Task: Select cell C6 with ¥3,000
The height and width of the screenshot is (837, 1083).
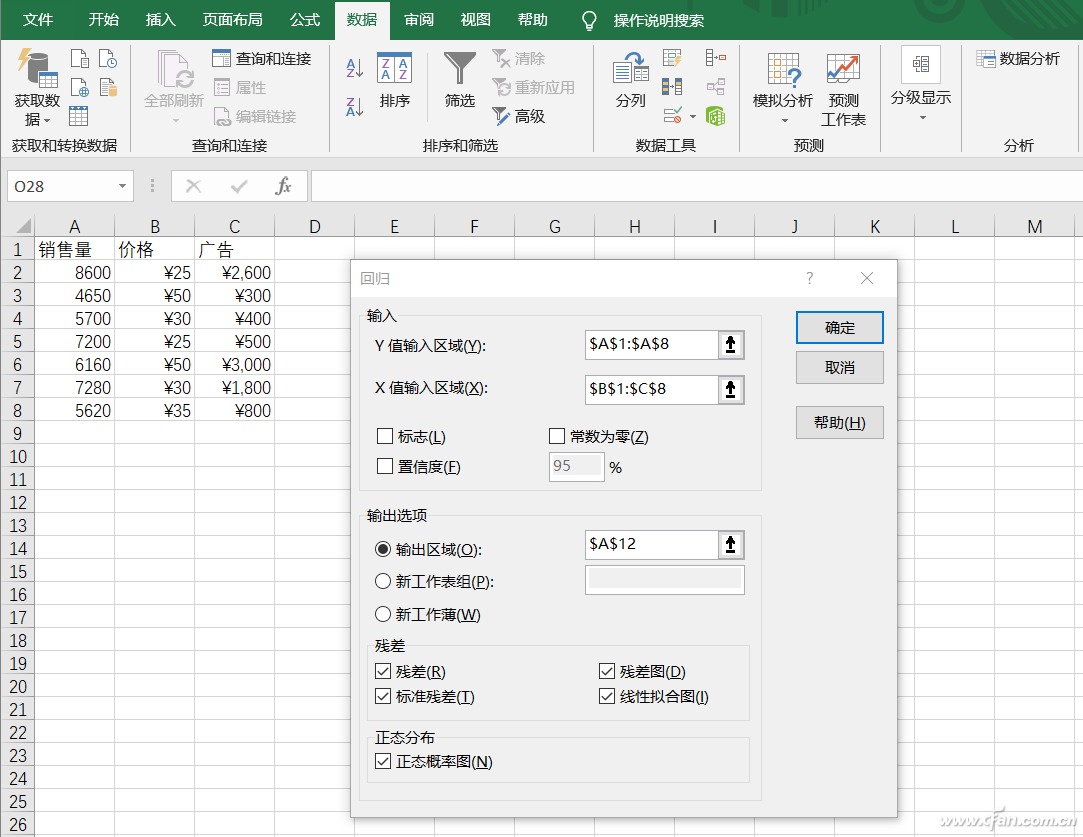Action: click(x=235, y=365)
